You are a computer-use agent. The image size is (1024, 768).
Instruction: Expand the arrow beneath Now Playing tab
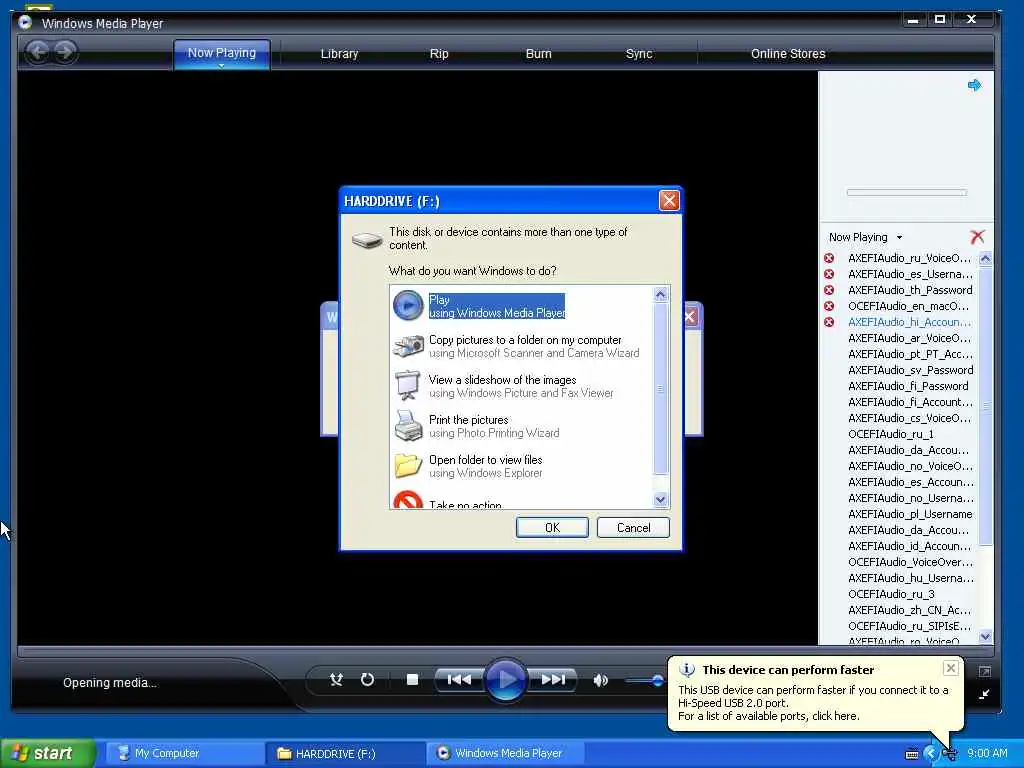[221, 65]
